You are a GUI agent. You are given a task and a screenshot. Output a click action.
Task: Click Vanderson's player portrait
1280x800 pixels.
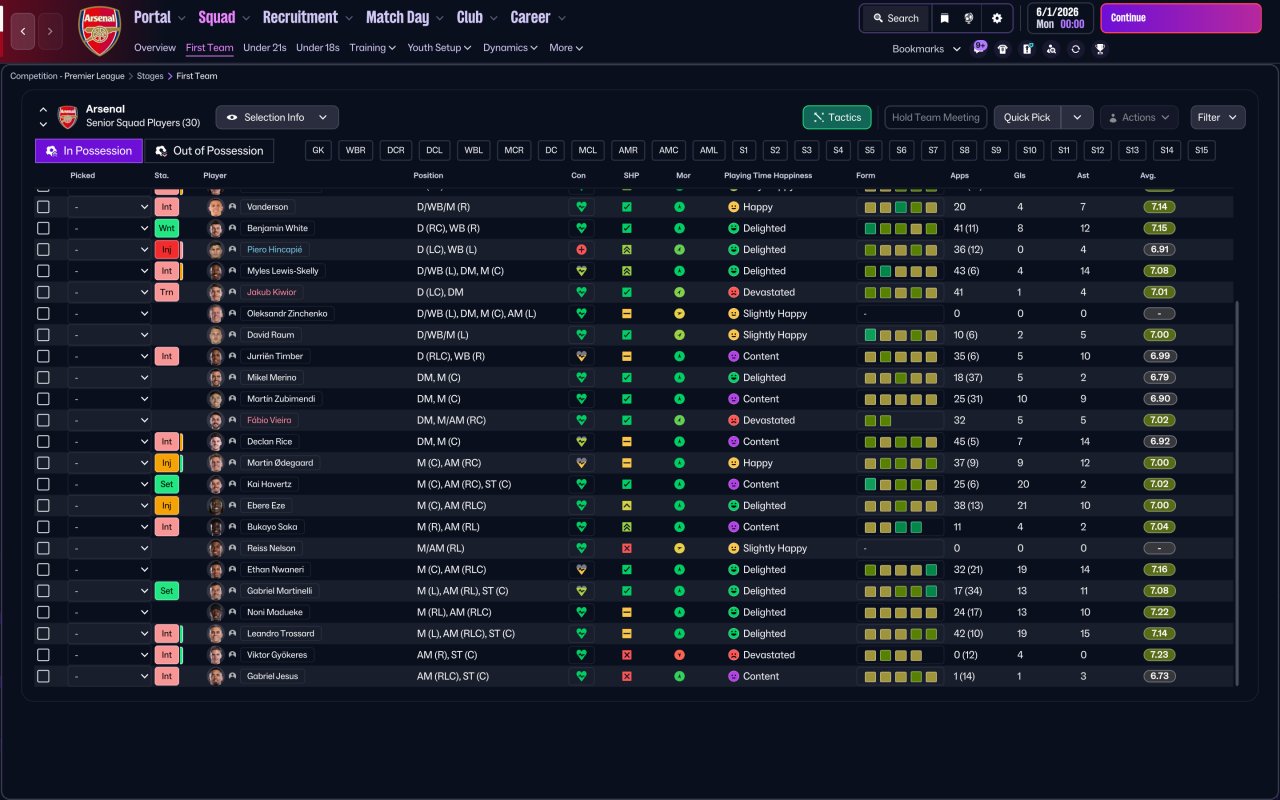[x=215, y=207]
